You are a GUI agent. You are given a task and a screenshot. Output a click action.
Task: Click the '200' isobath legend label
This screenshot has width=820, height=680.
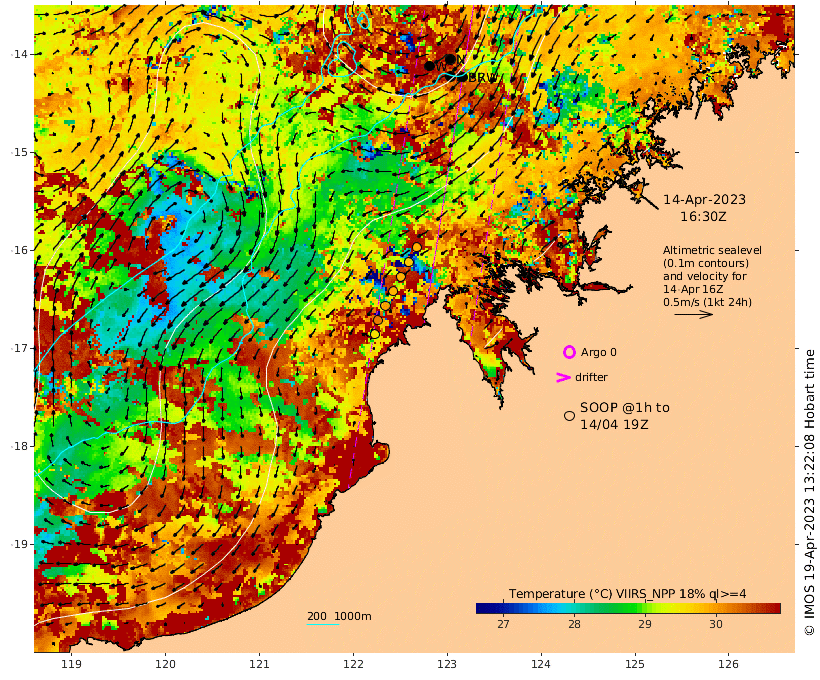pyautogui.click(x=317, y=616)
